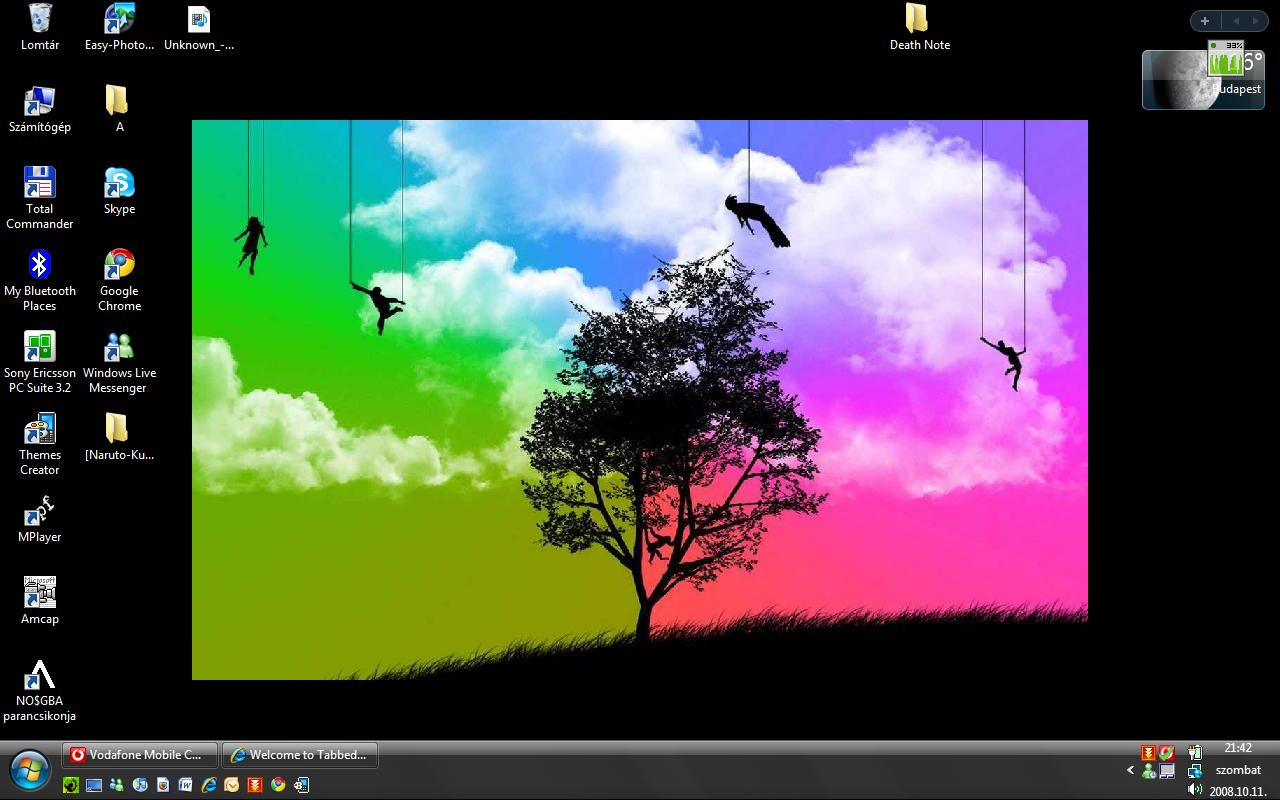The height and width of the screenshot is (800, 1280).
Task: Click the Windows Start orb
Action: 29,770
